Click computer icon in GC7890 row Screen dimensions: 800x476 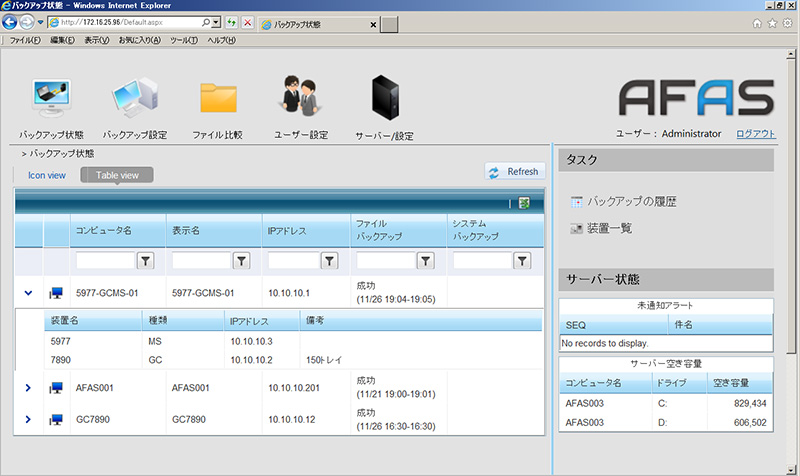pos(56,419)
